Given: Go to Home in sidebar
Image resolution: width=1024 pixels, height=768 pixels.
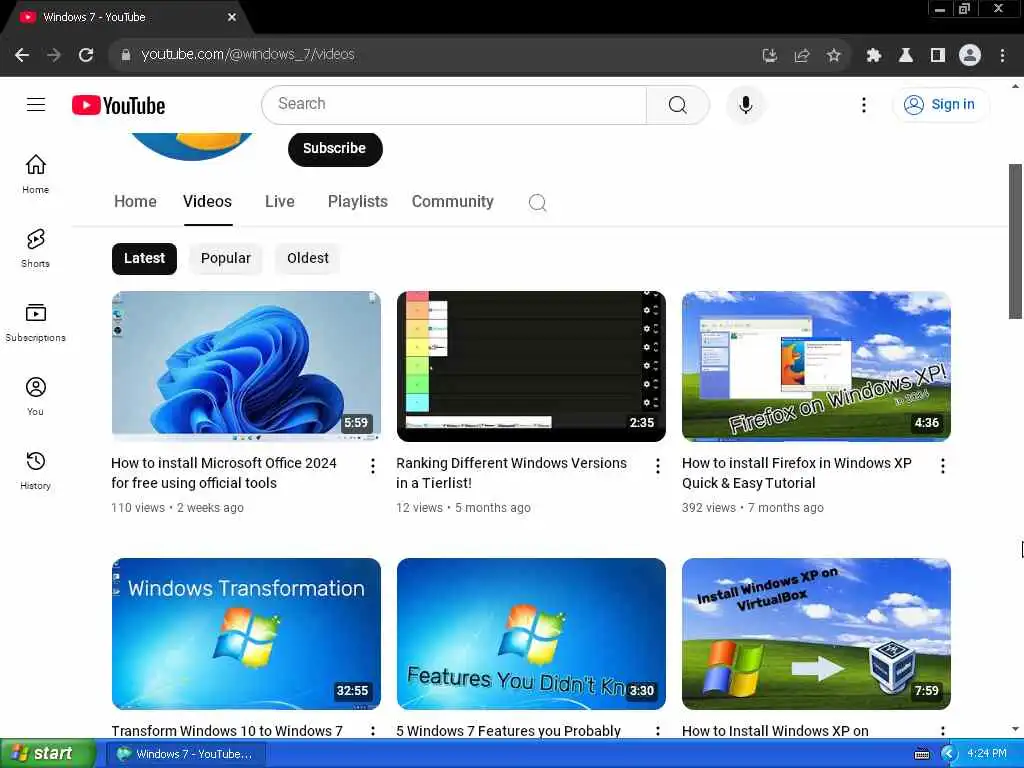Looking at the screenshot, I should click(35, 174).
